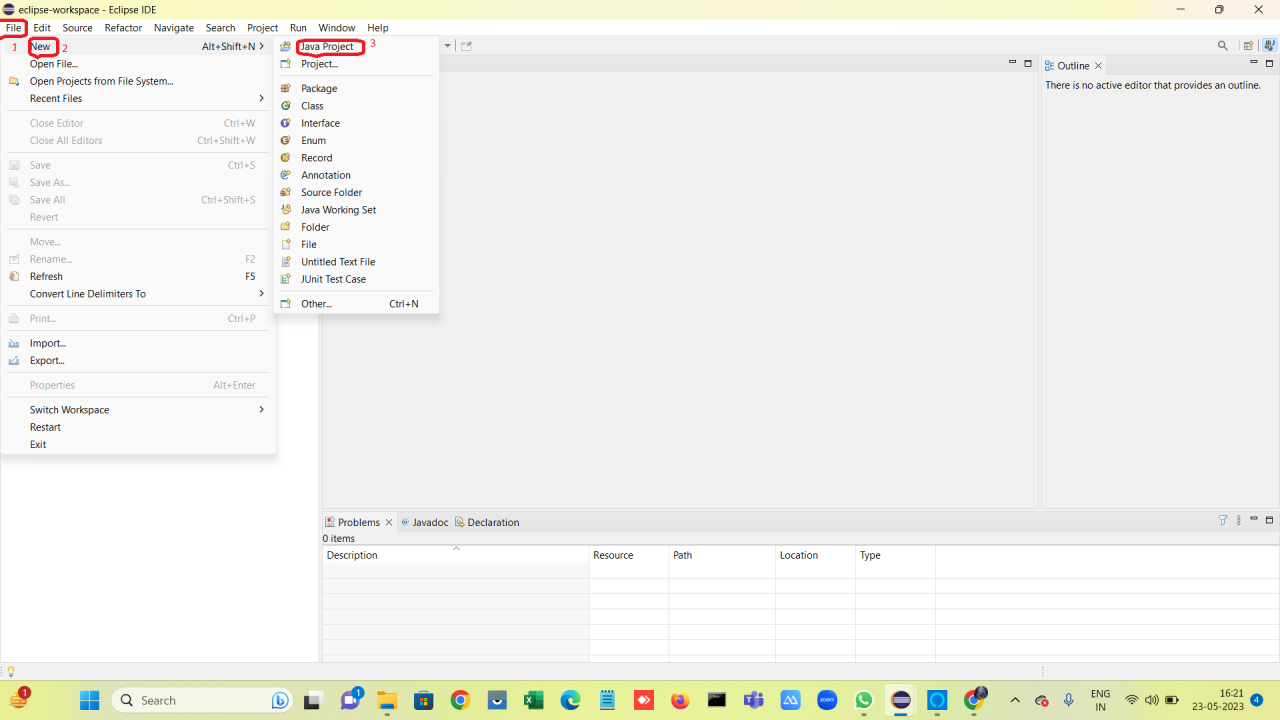This screenshot has height=720, width=1280.
Task: Open the Project menu in the menu bar
Action: pyautogui.click(x=263, y=28)
